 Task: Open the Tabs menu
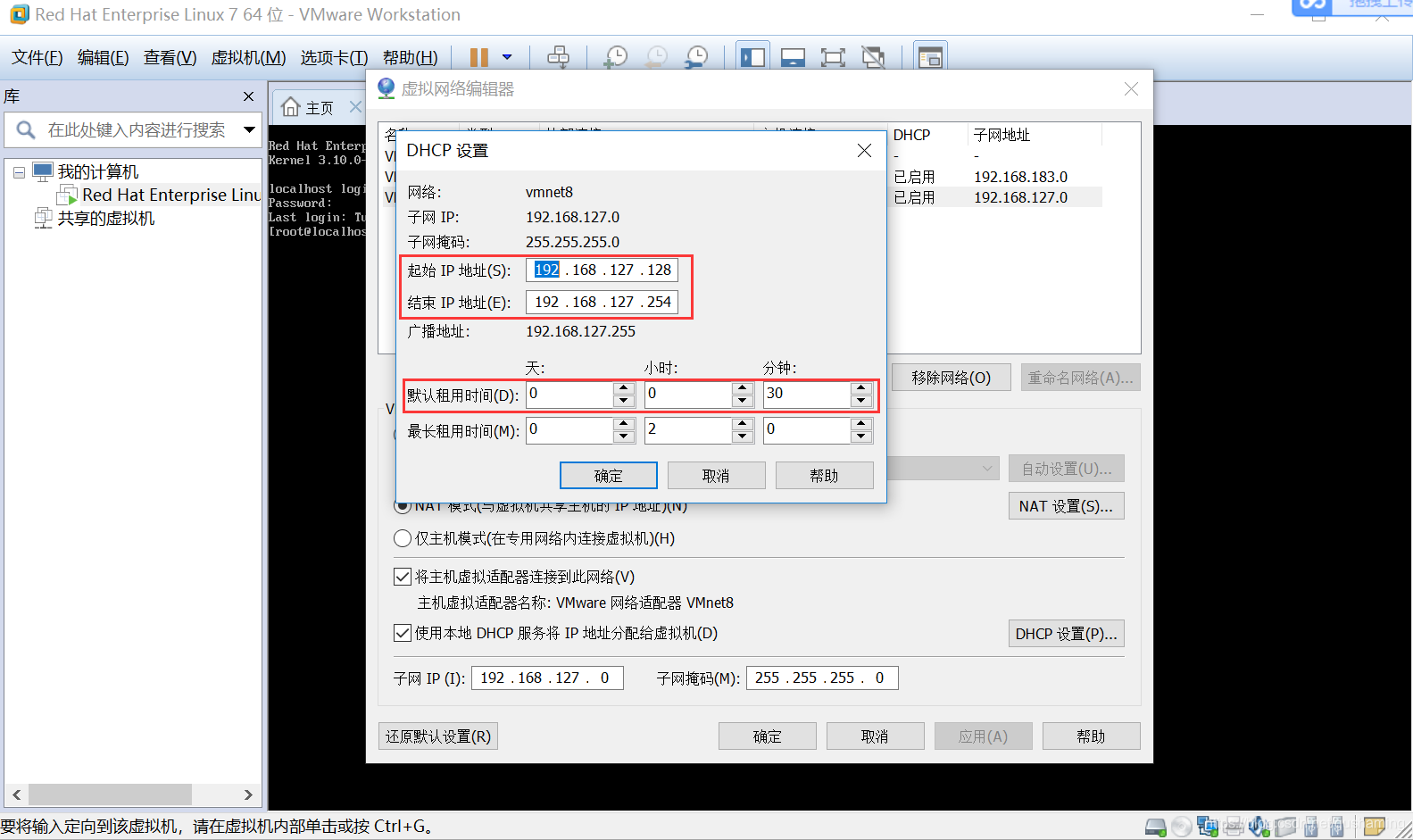click(334, 58)
